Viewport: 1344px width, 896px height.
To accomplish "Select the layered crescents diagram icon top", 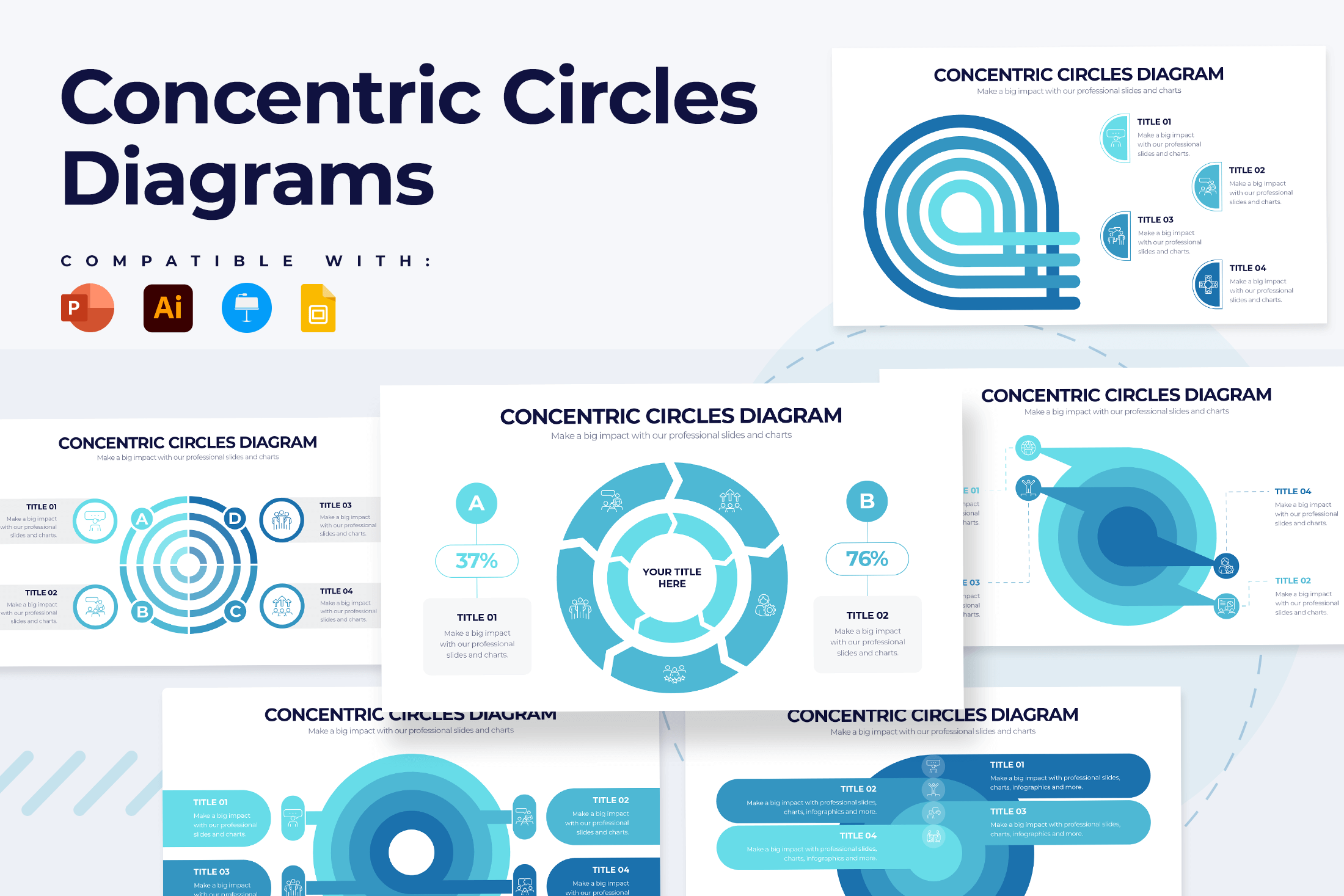I will [970, 210].
